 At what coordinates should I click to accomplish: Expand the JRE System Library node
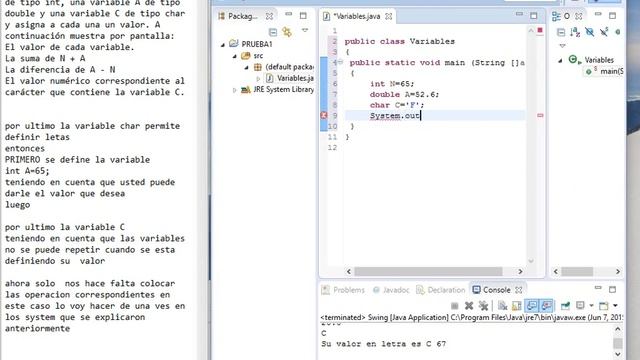(x=235, y=90)
